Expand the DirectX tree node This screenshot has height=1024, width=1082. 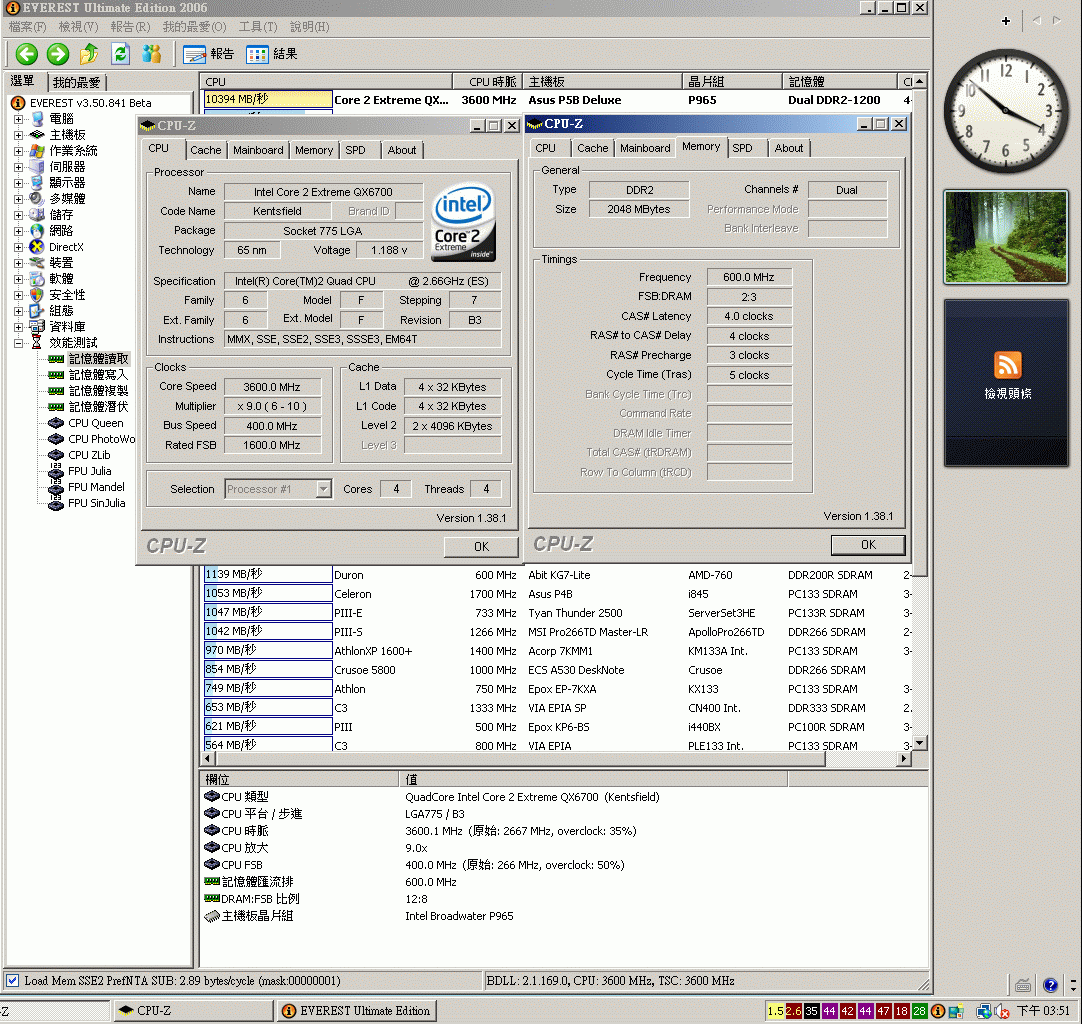19,247
